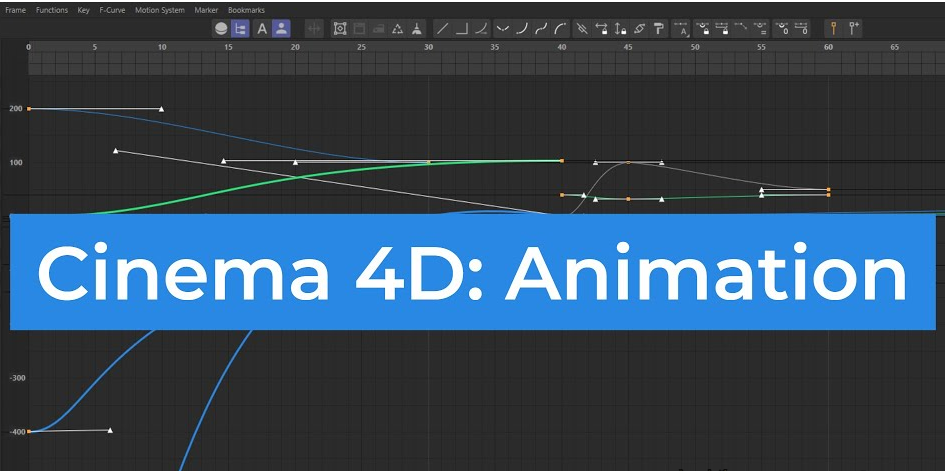Open the Bookmarks menu
The height and width of the screenshot is (471, 945).
point(246,10)
